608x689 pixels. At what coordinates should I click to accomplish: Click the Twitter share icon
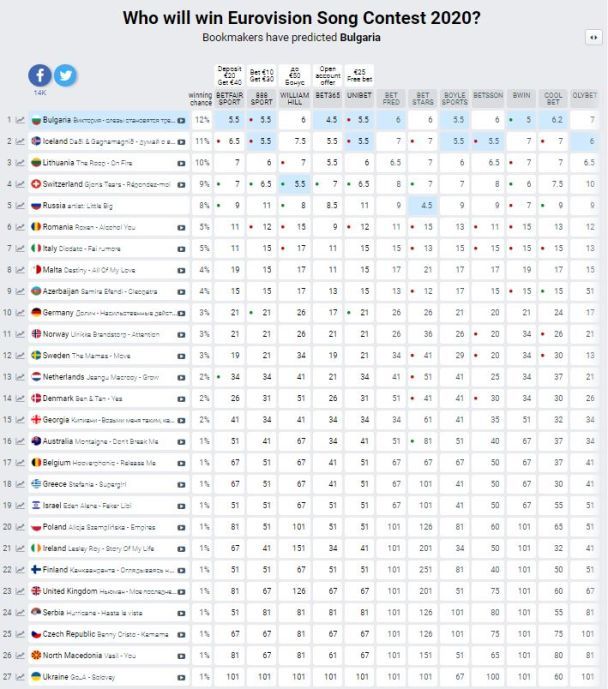click(x=65, y=75)
